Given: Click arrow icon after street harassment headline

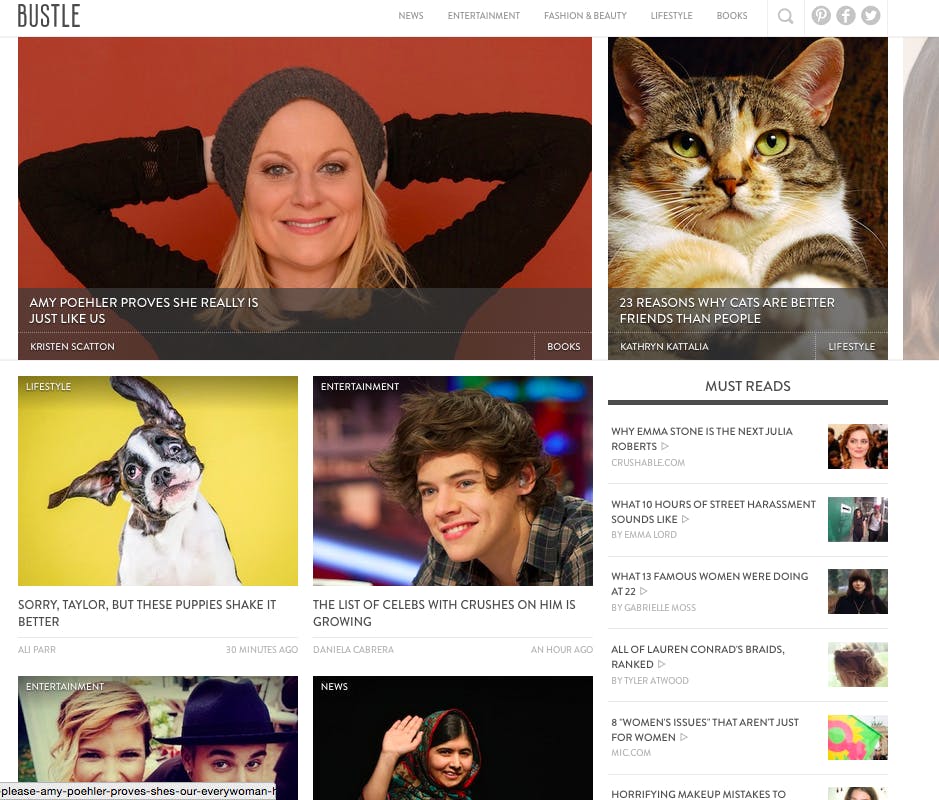Looking at the screenshot, I should (x=686, y=520).
